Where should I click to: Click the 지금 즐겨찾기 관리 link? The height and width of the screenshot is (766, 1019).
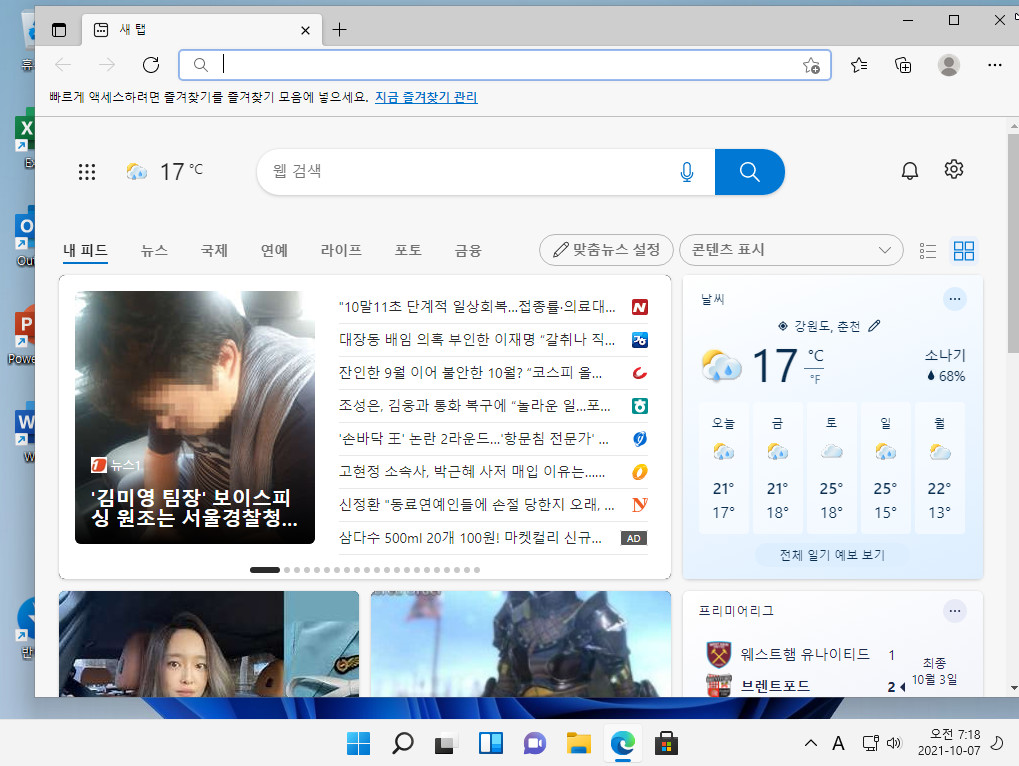(426, 97)
